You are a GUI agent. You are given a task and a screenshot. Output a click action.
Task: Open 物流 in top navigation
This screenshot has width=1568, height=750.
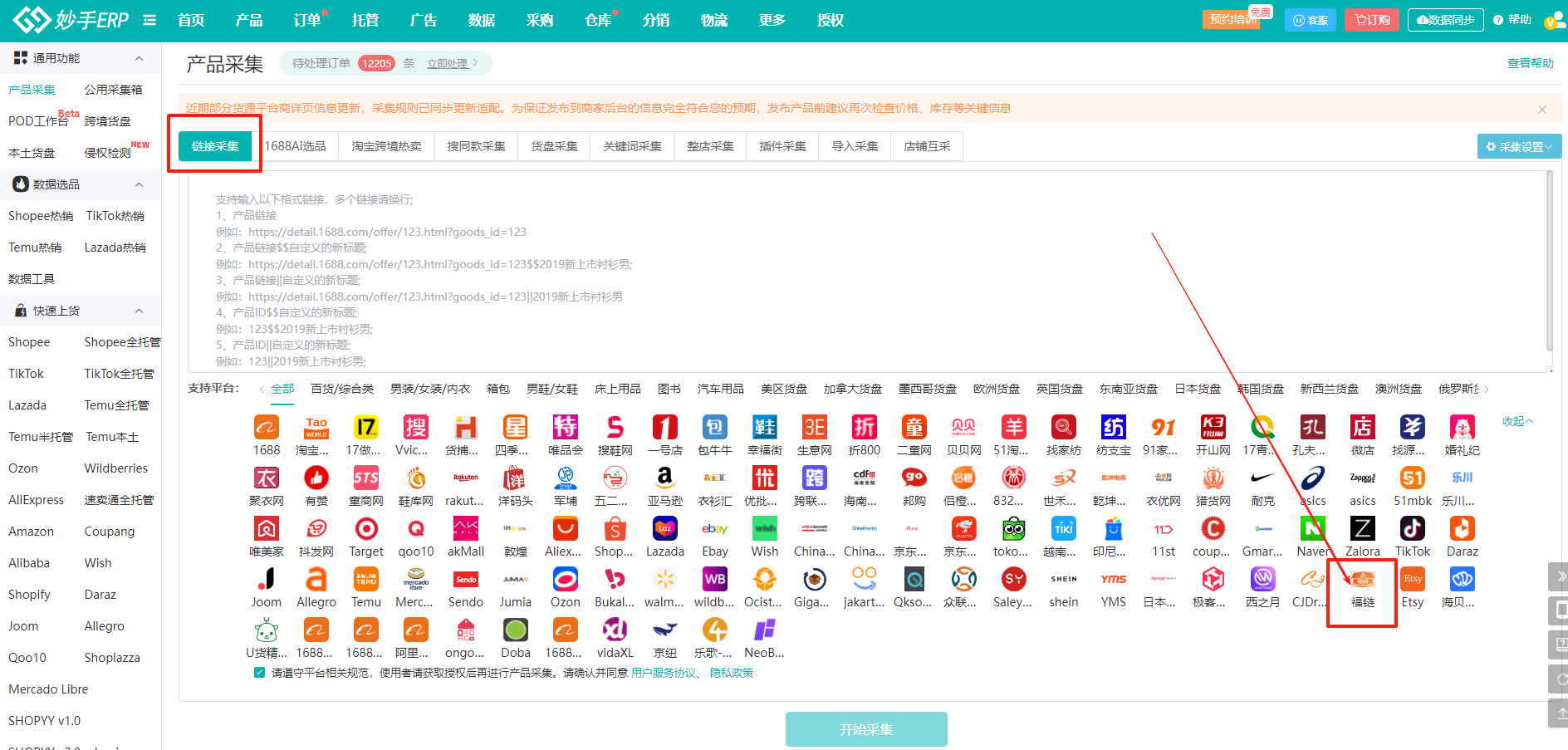coord(714,20)
